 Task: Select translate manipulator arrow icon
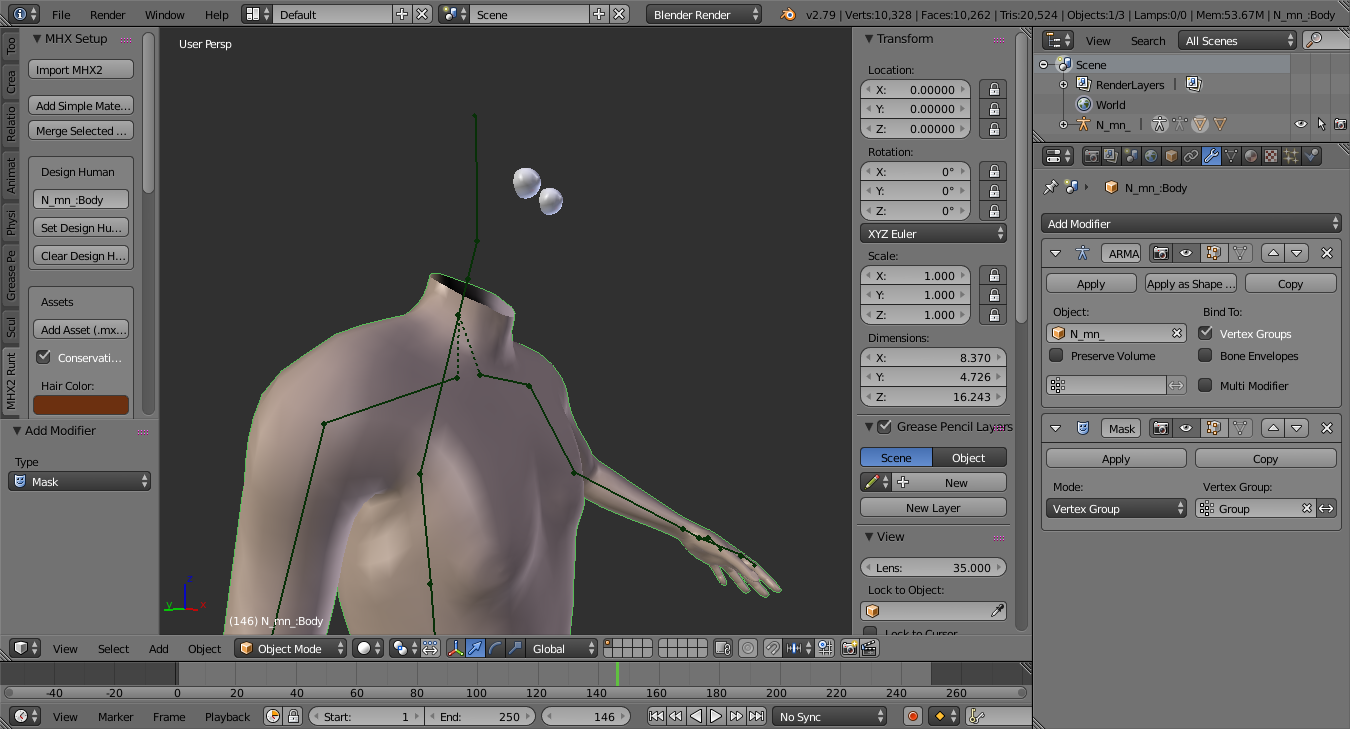476,648
